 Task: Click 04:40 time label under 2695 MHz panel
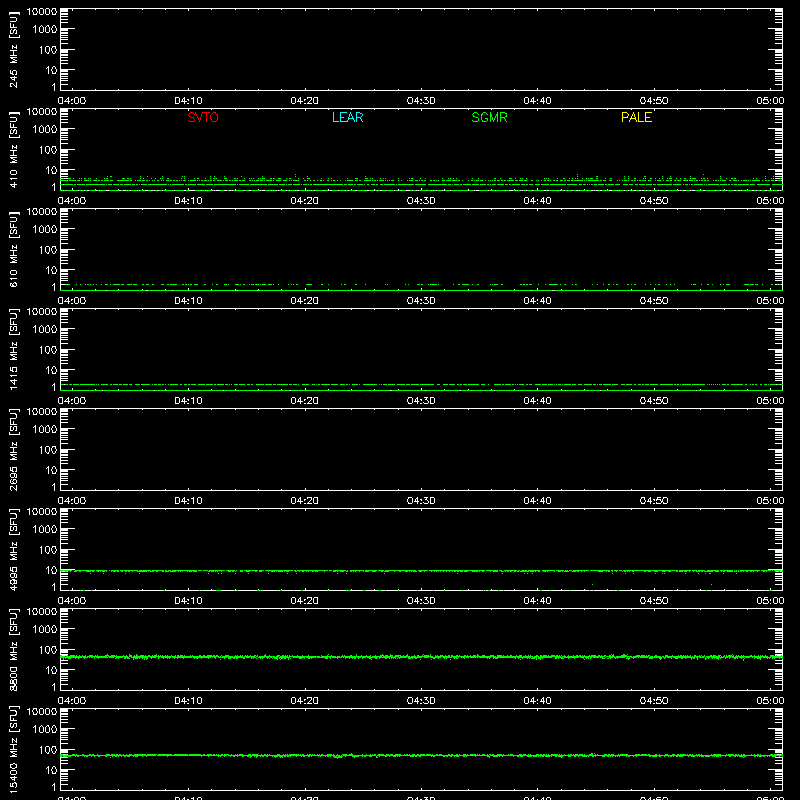tap(537, 501)
